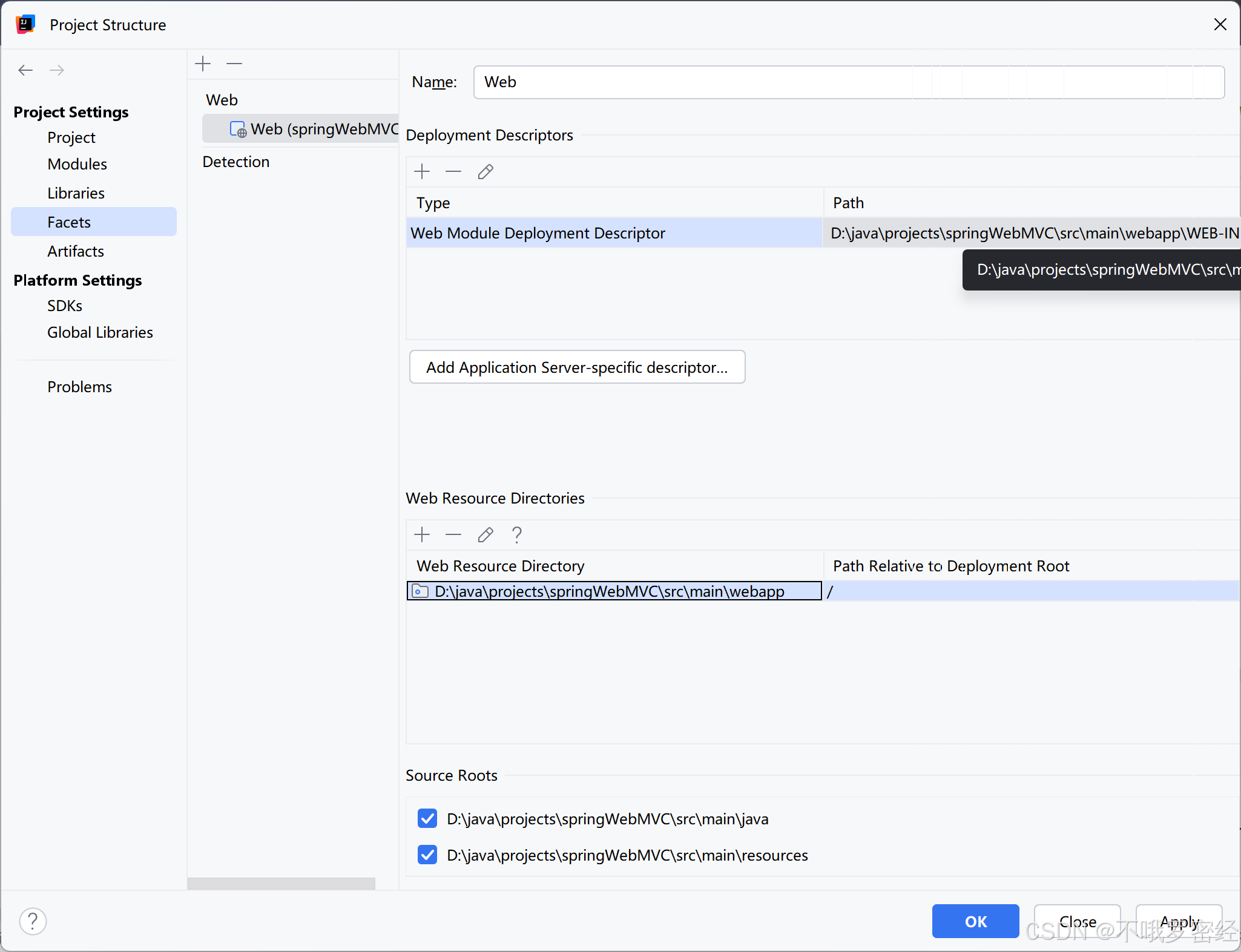Uncheck the src\main\resources source root
This screenshot has height=952, width=1241.
pyautogui.click(x=427, y=855)
